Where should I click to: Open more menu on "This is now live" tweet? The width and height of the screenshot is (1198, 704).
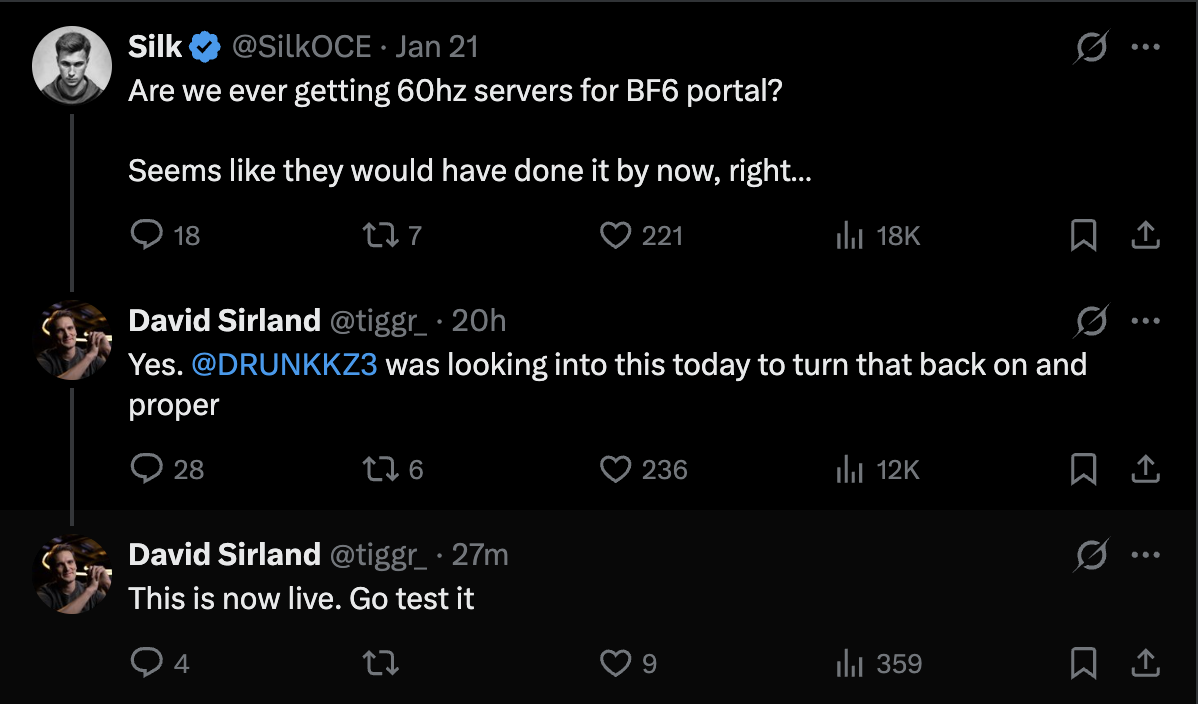pos(1145,555)
